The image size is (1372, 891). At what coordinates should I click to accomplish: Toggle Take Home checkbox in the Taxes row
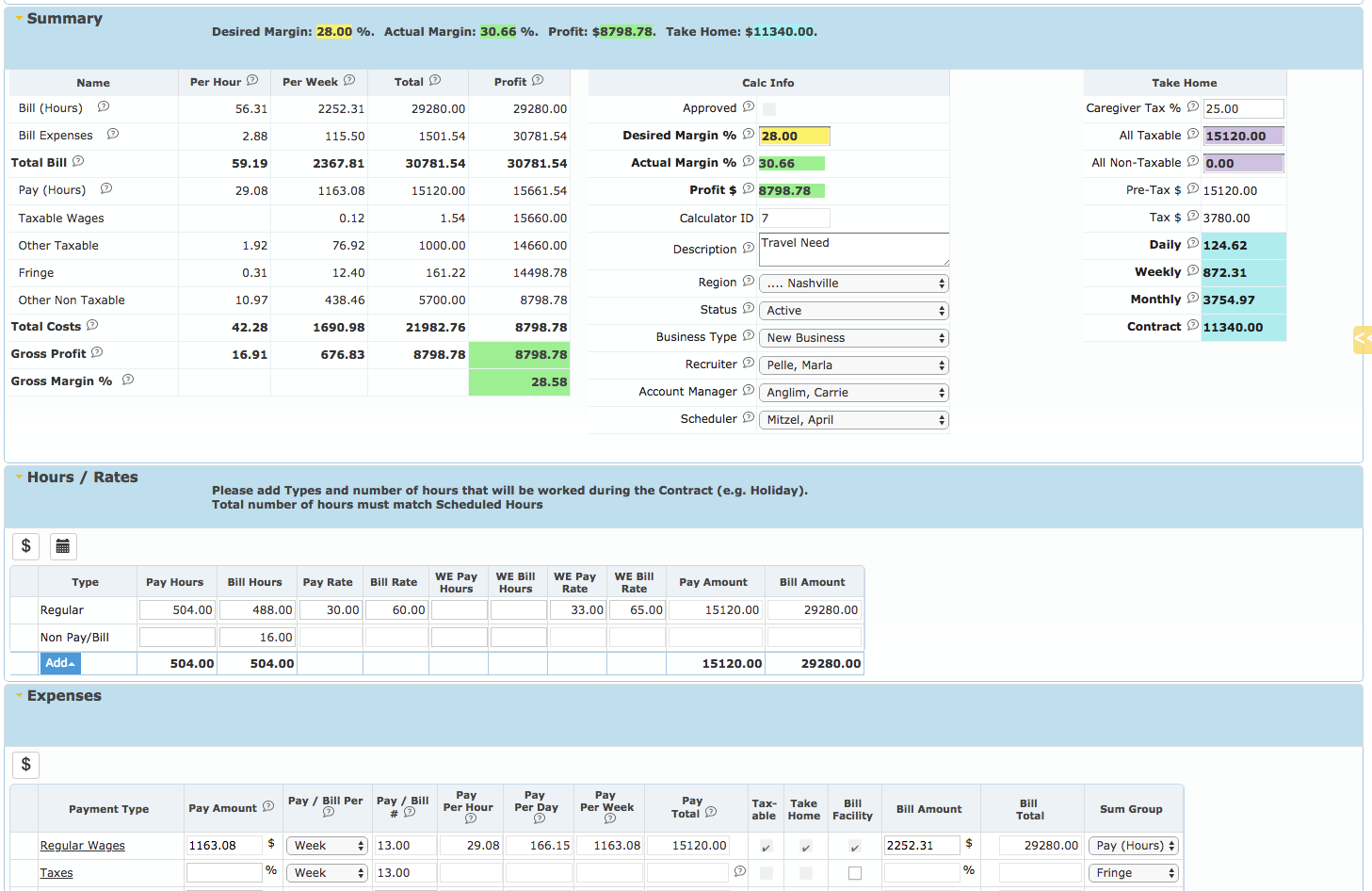[806, 874]
